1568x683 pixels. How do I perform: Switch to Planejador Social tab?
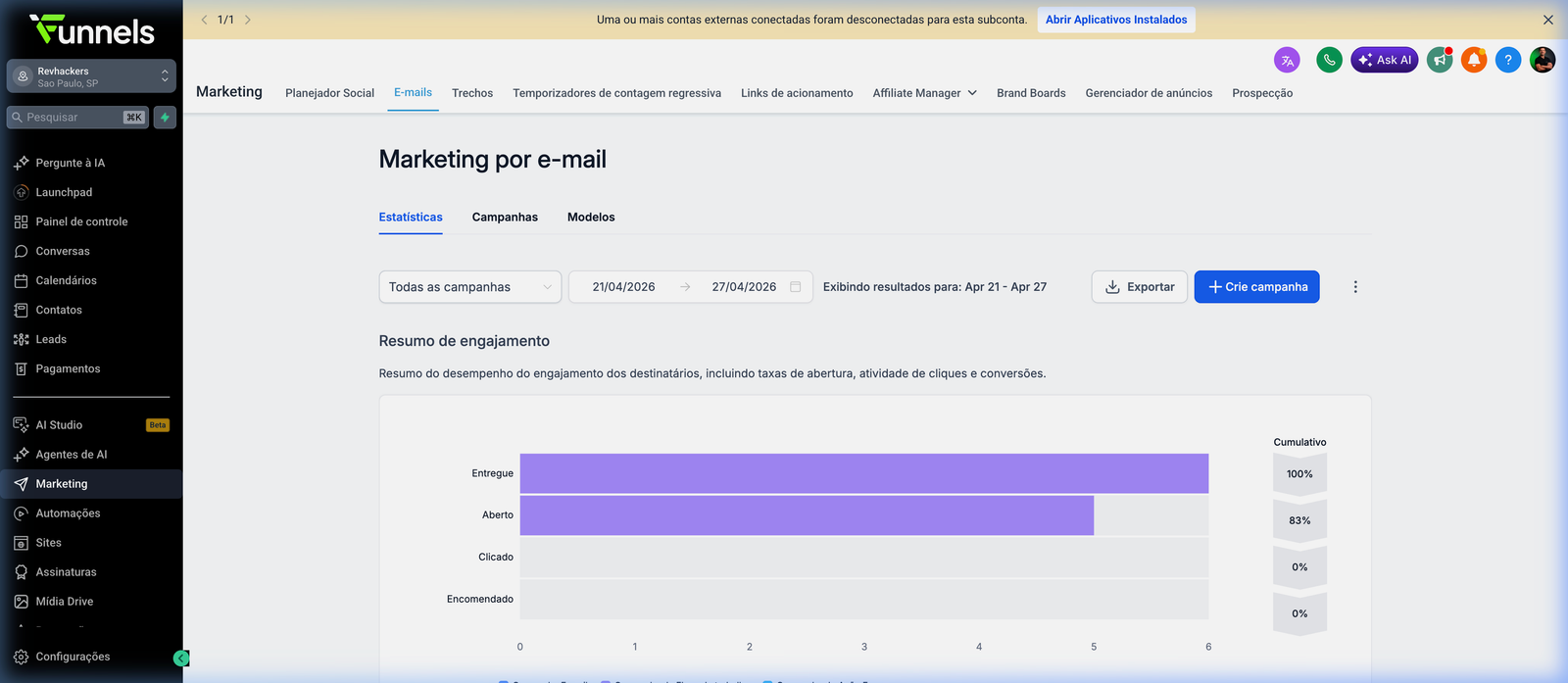pos(329,93)
